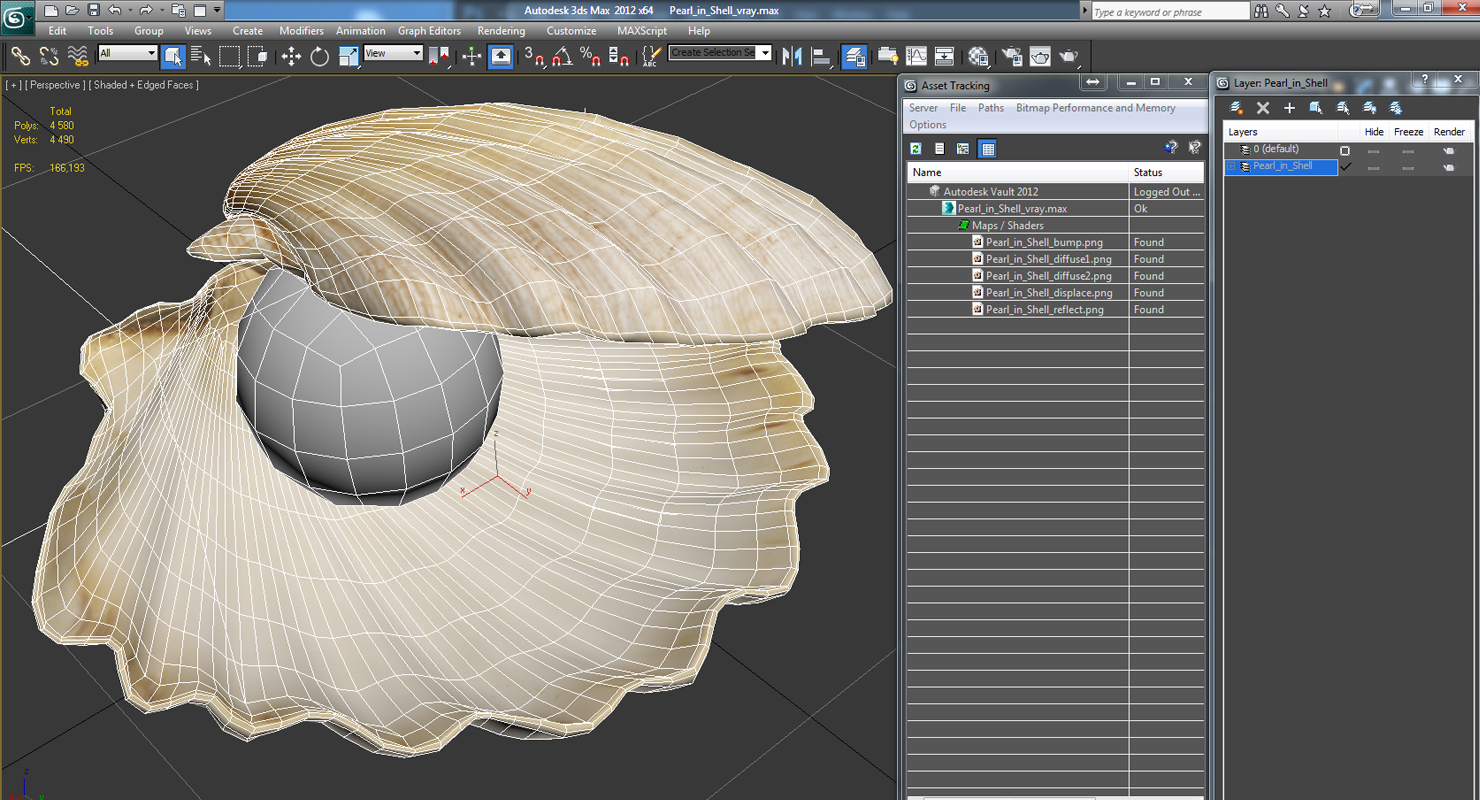
Task: Open the Curve Editor from the toolbar
Action: 916,56
